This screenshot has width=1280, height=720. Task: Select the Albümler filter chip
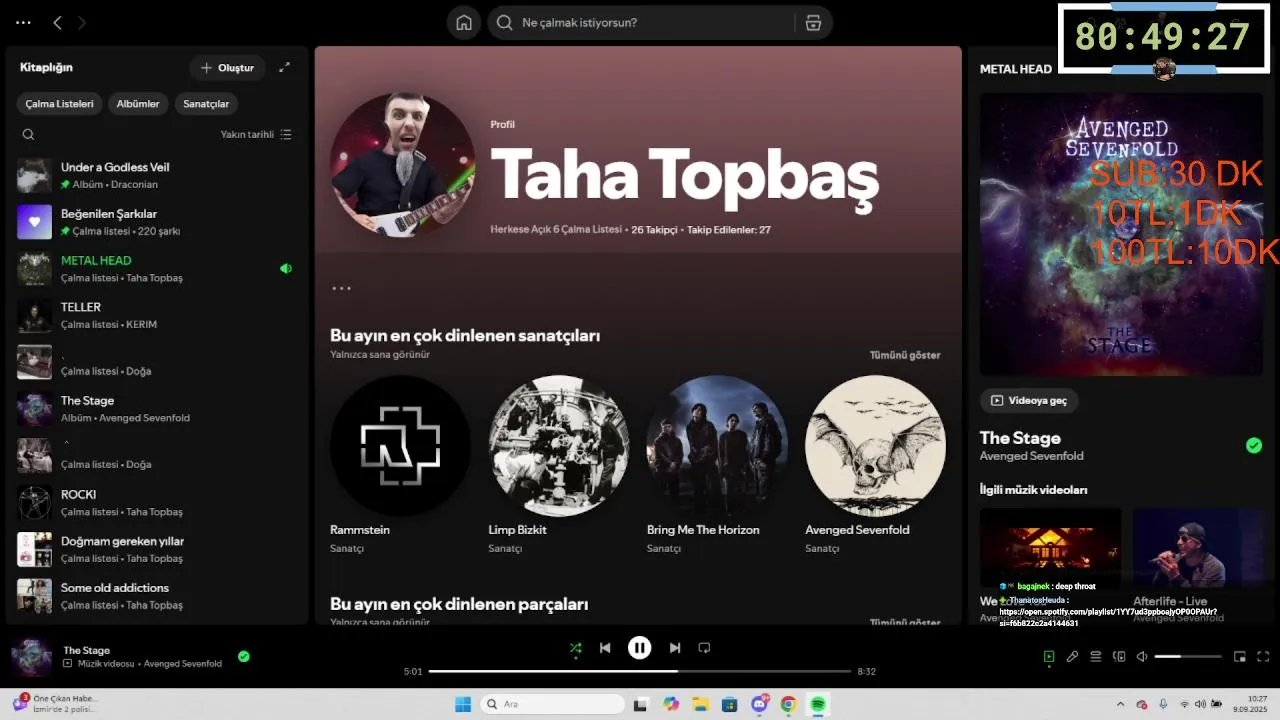138,104
